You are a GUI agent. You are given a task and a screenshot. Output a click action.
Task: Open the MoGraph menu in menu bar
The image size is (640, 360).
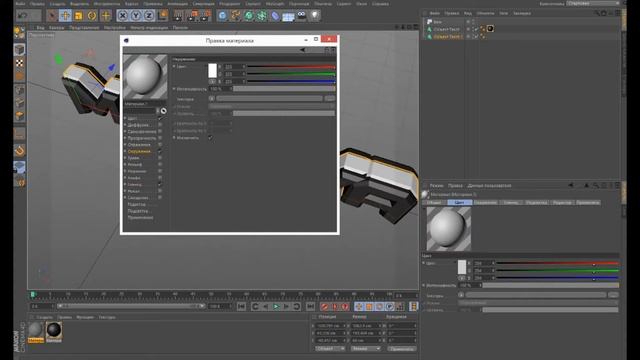(275, 4)
